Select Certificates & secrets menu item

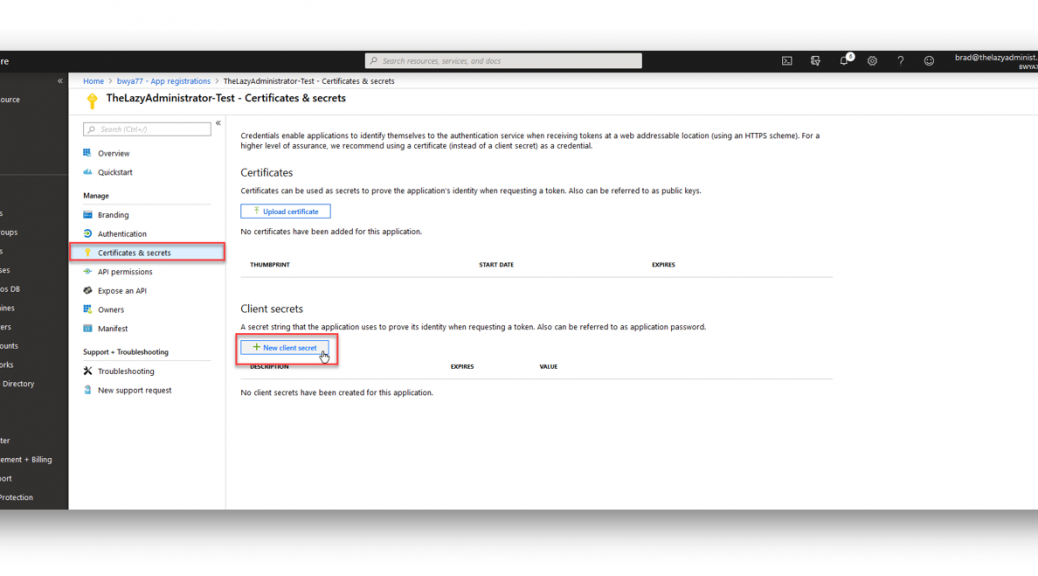(147, 252)
